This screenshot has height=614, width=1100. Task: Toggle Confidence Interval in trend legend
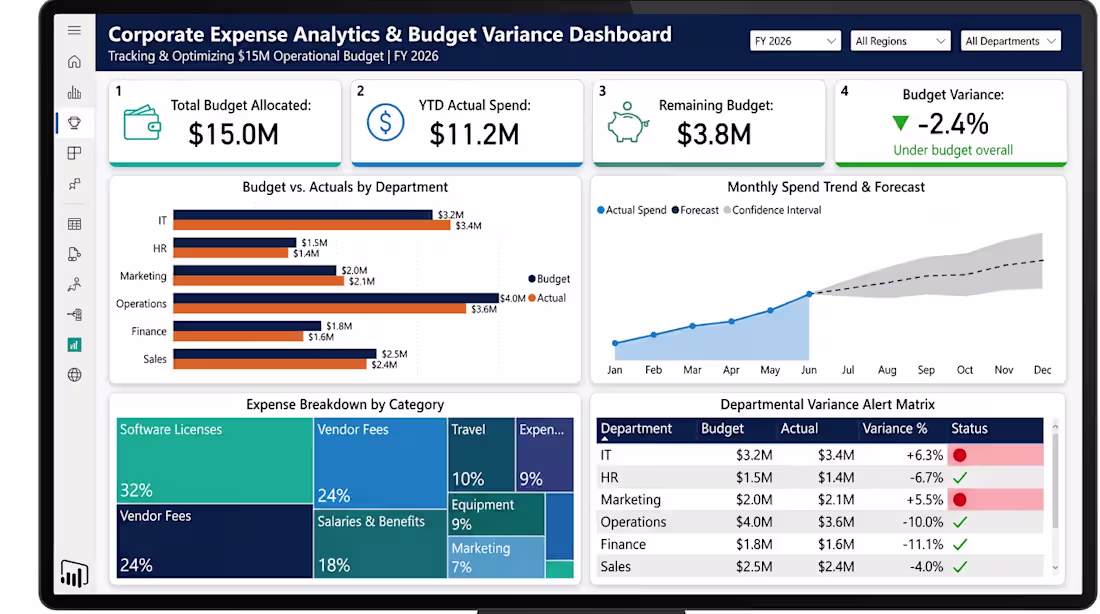pyautogui.click(x=772, y=210)
